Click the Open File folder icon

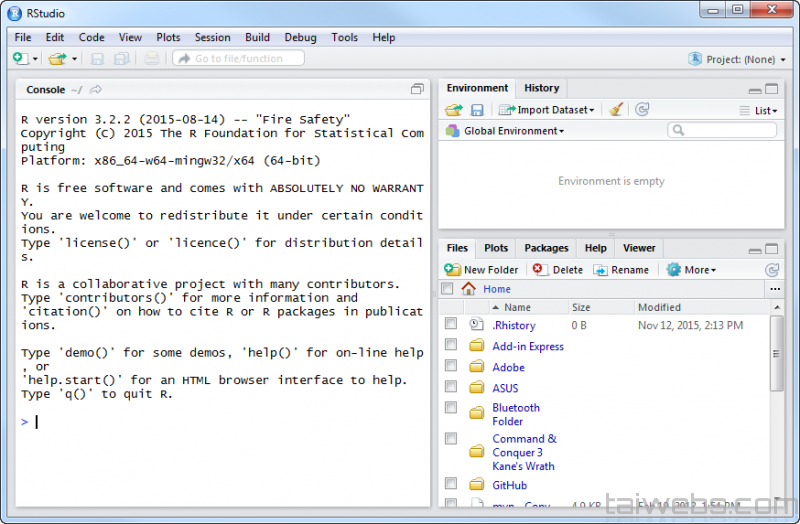coord(57,59)
